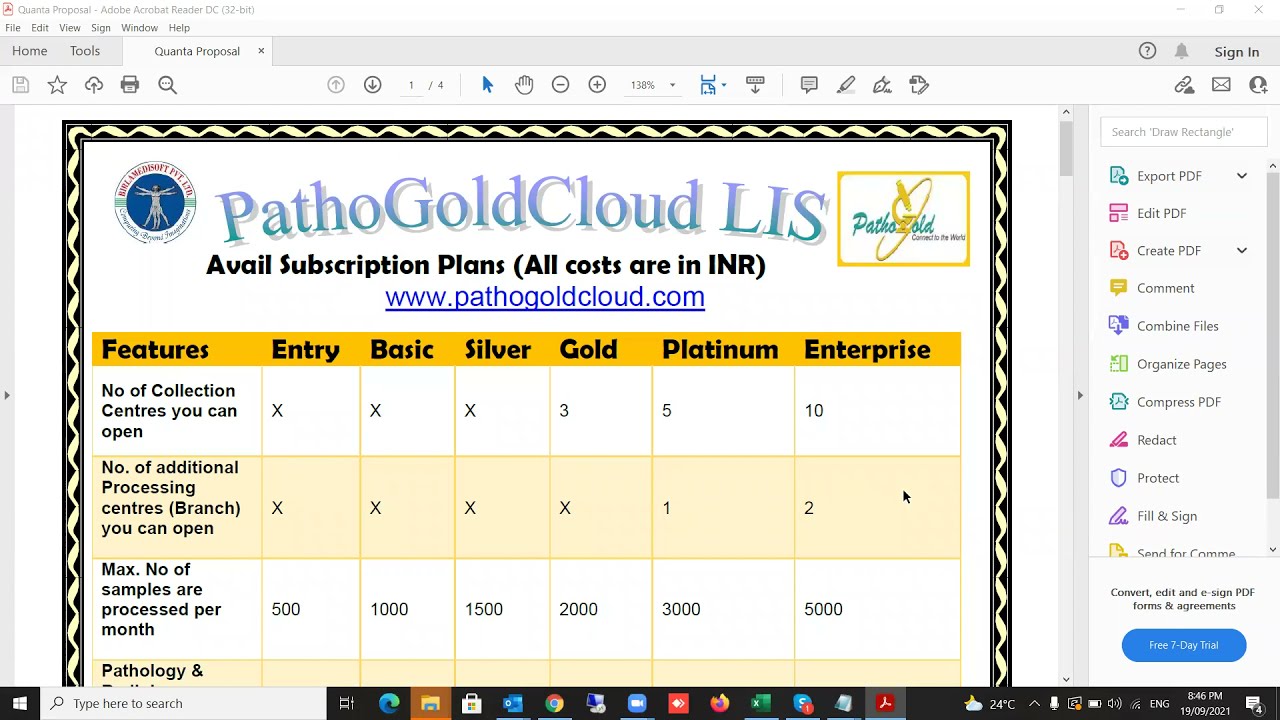Bookmark with the star icon
Viewport: 1280px width, 720px height.
tap(57, 85)
